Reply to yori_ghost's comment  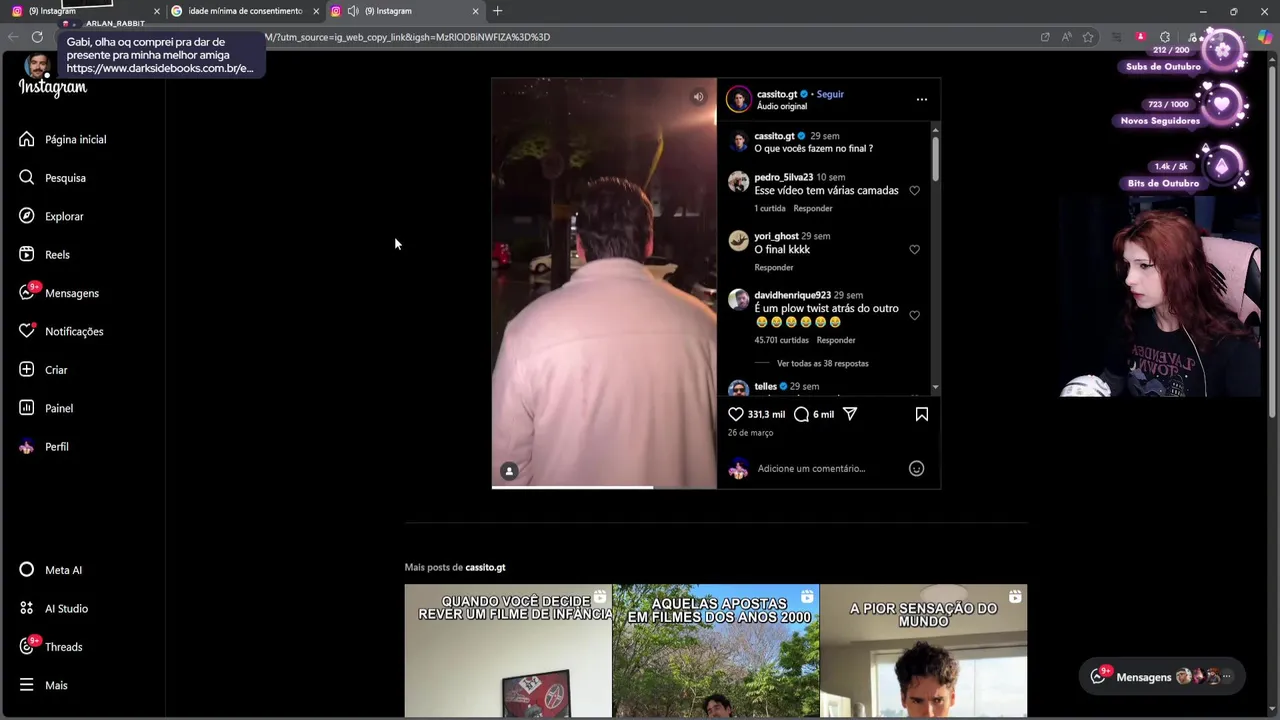(x=774, y=267)
